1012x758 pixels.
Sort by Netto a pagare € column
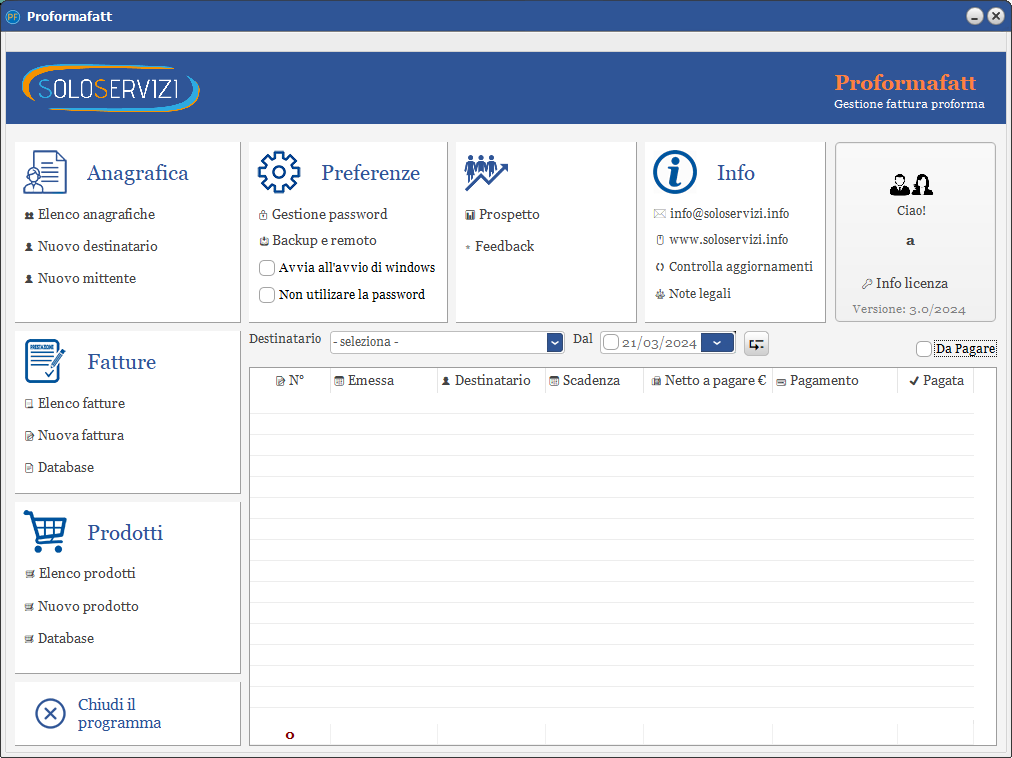pos(708,381)
